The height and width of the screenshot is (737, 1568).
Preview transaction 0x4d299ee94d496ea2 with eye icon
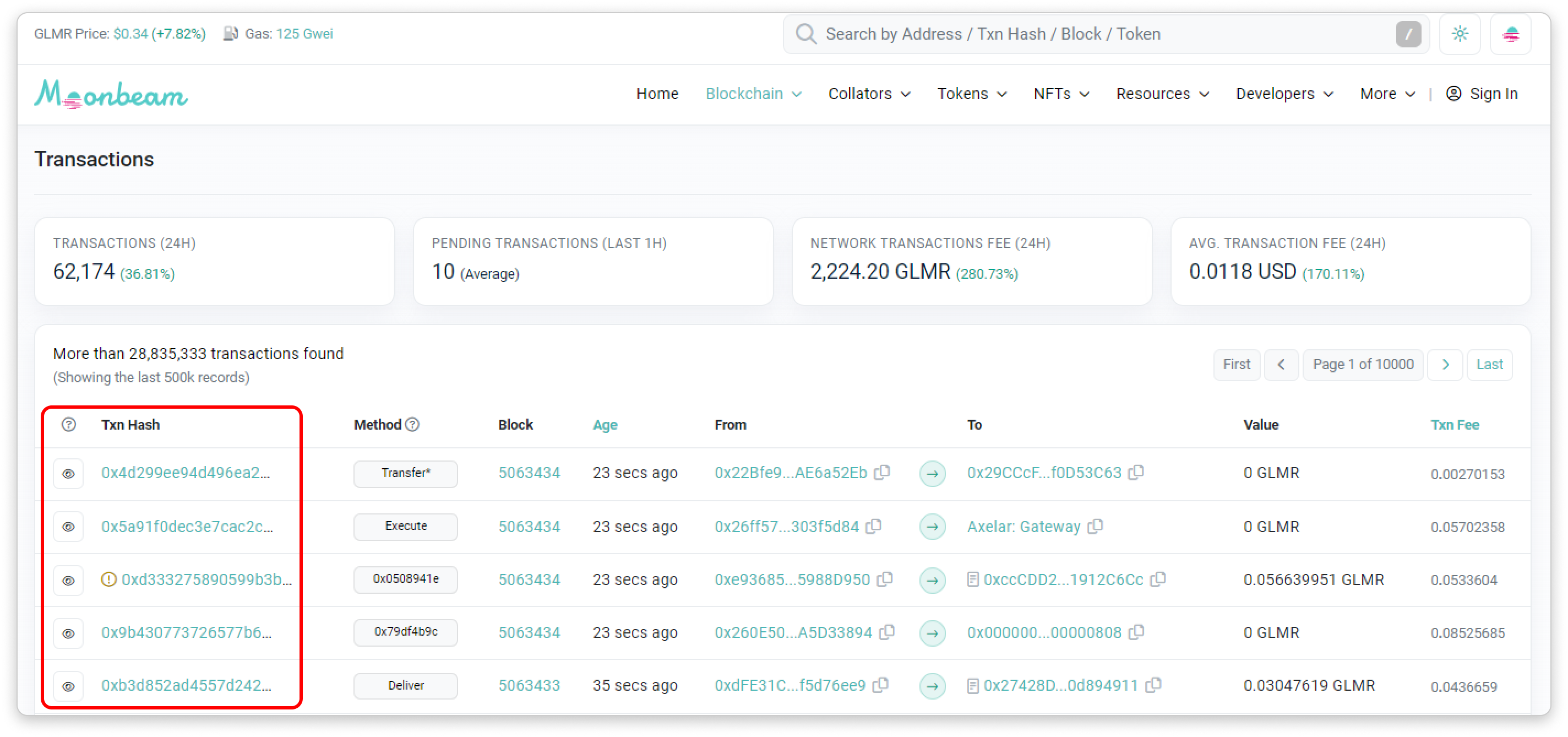[68, 474]
